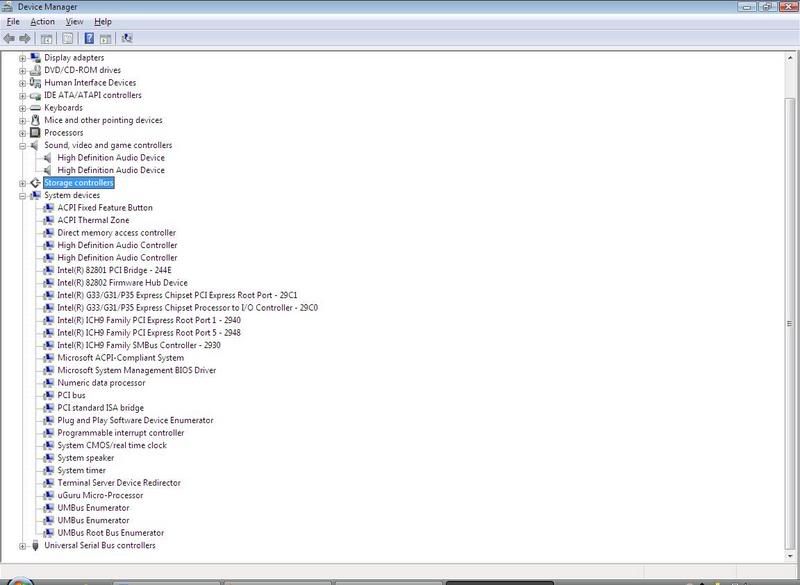Select Intel(R) ICH9 Family PCI Express Root Port 5 - 2948
This screenshot has width=800, height=585.
click(148, 333)
